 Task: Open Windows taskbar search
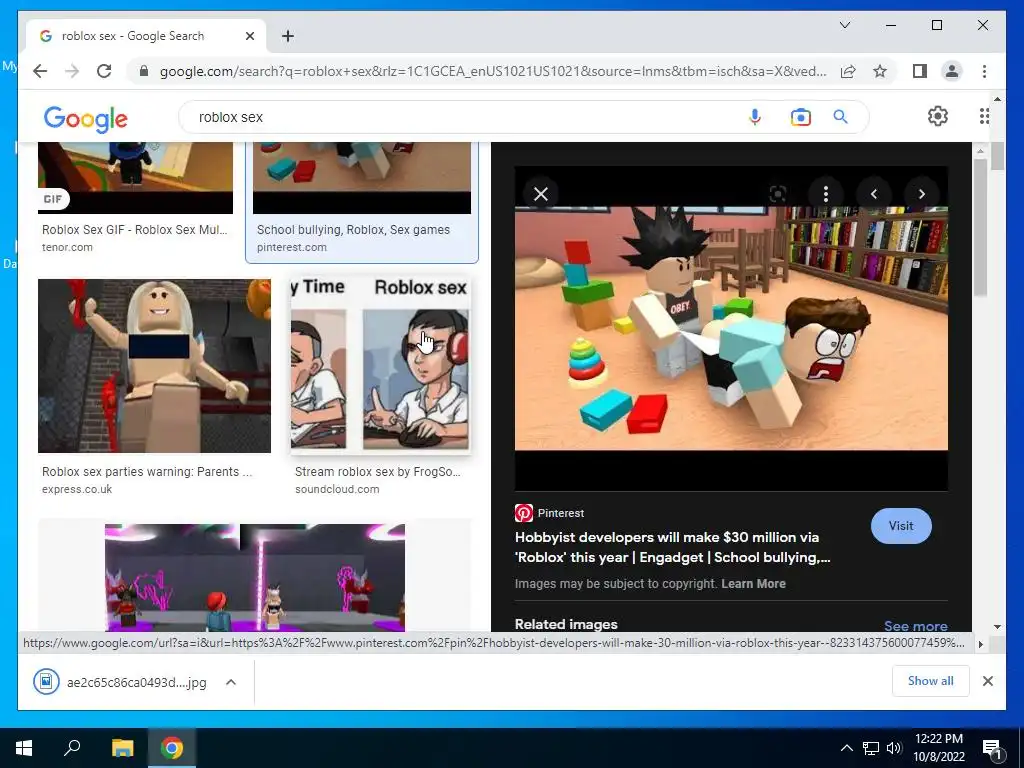coord(72,748)
